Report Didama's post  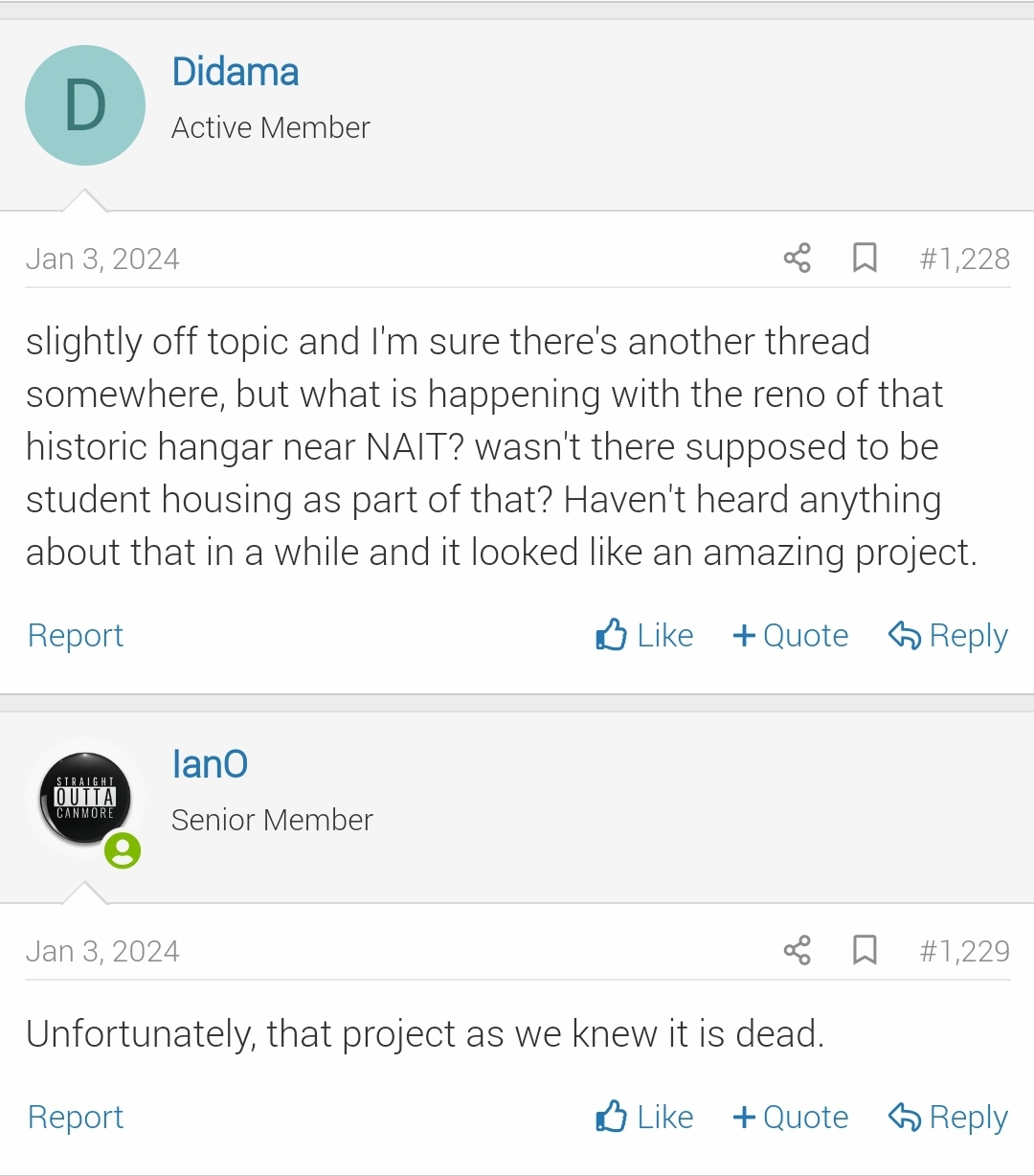[76, 636]
